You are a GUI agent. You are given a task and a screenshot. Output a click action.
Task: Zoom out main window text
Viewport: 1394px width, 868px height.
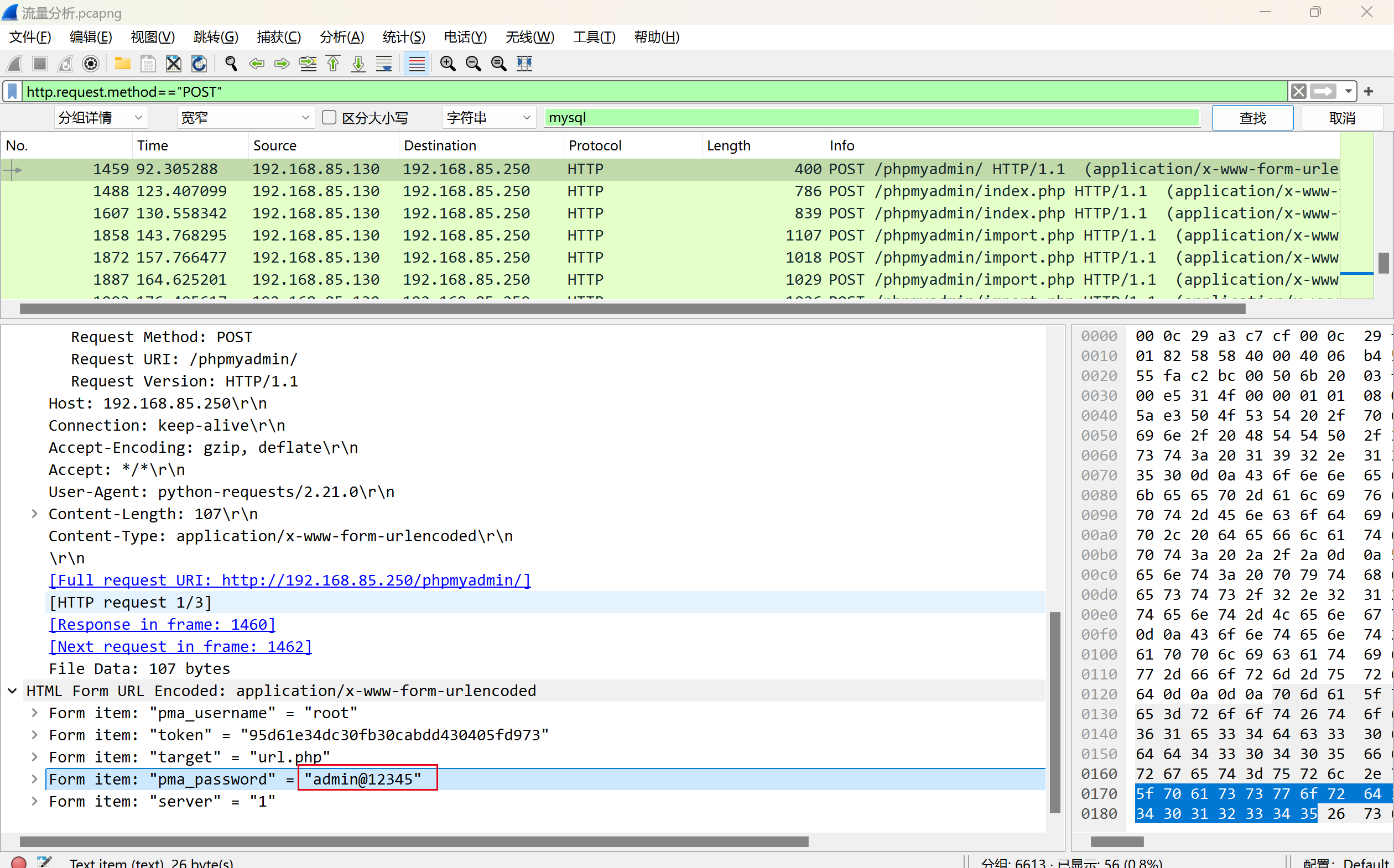click(x=474, y=63)
